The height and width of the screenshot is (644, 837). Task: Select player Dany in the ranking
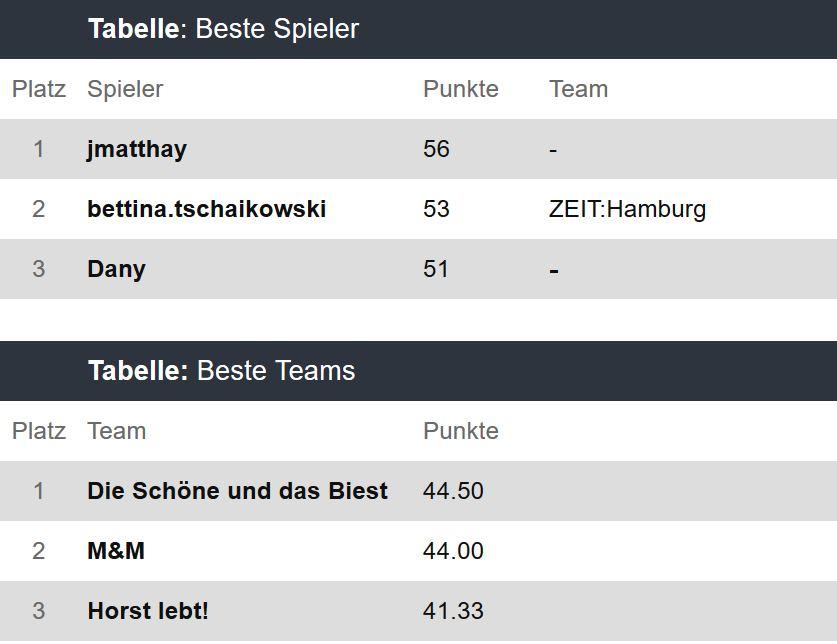pyautogui.click(x=116, y=269)
